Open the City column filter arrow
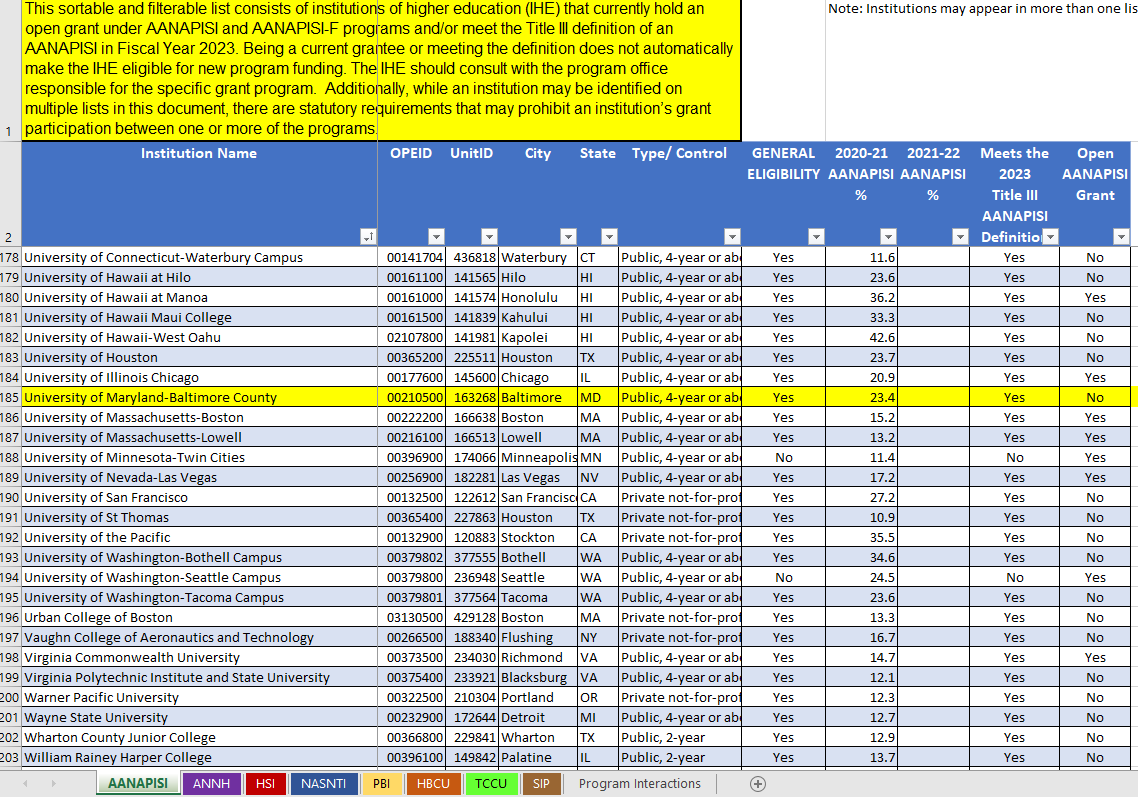 [x=568, y=237]
